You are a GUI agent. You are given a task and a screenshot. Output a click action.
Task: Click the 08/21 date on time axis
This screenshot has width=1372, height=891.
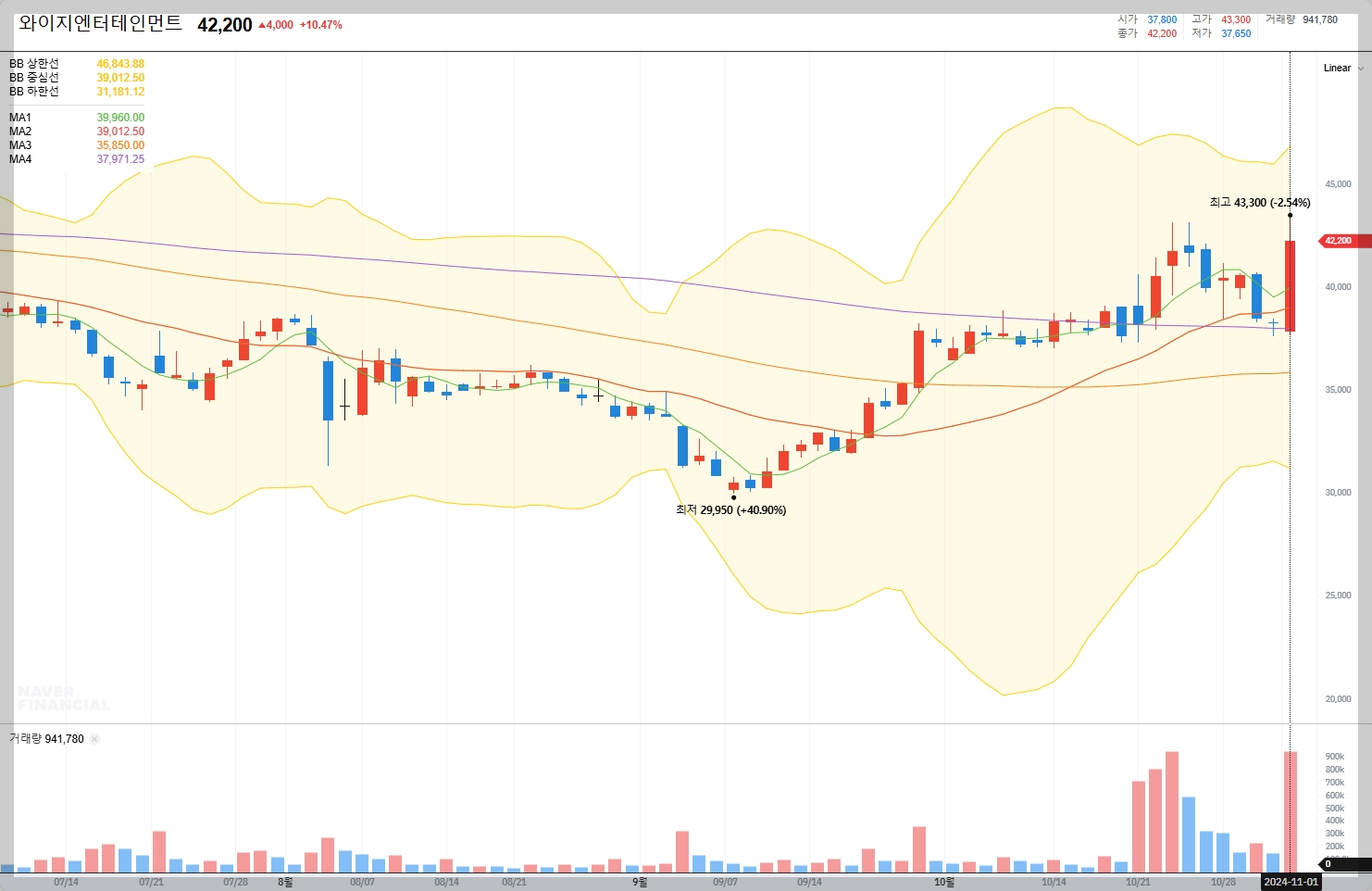click(x=515, y=882)
